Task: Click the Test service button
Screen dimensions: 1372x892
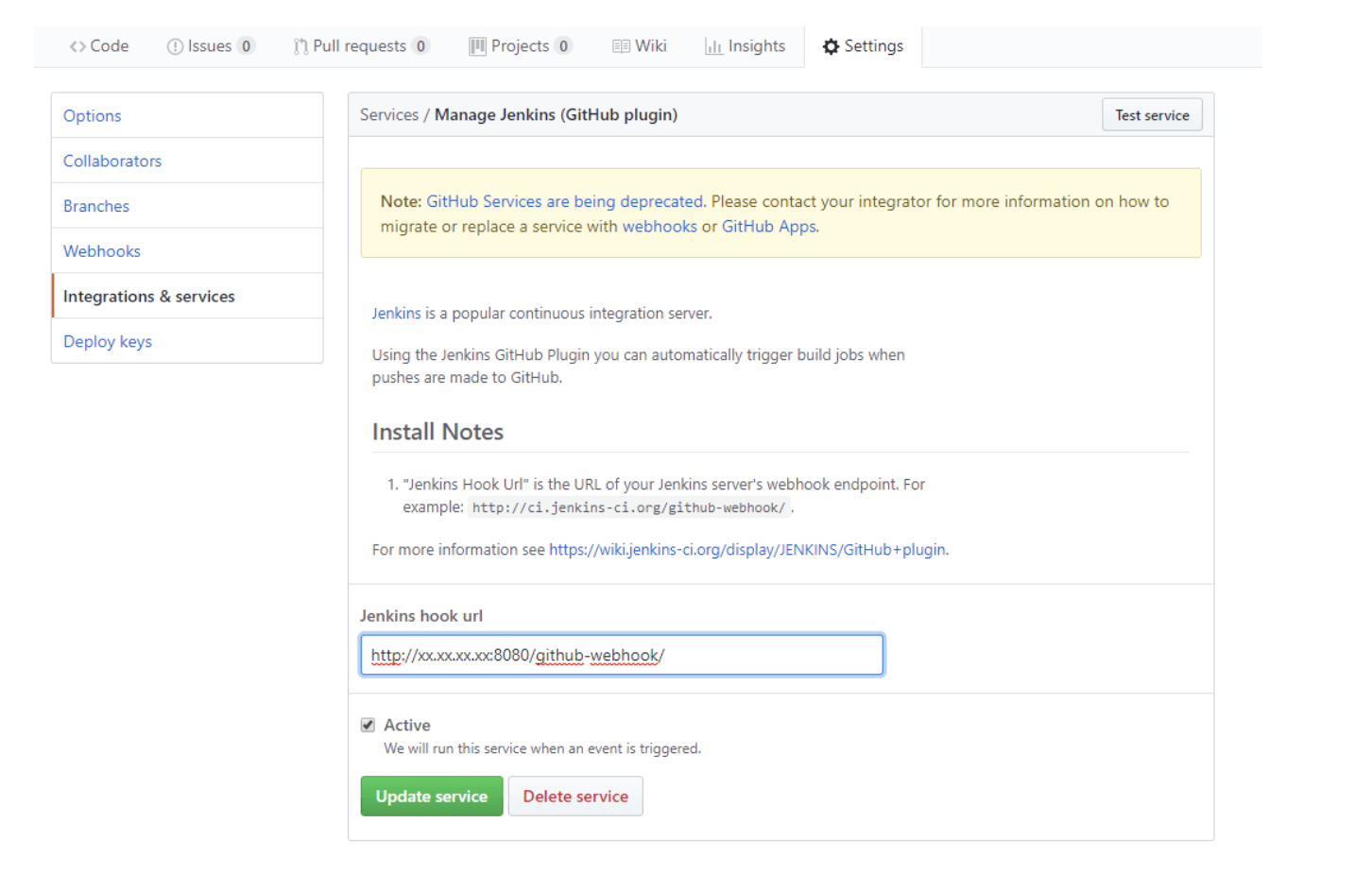Action: tap(1152, 114)
